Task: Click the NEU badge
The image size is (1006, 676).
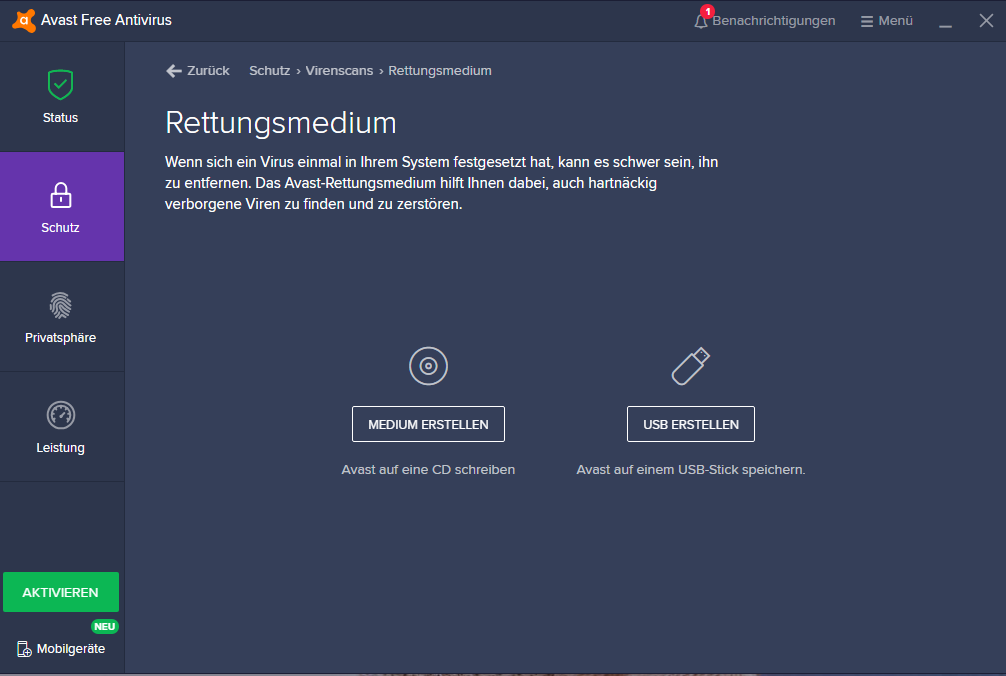Action: pyautogui.click(x=105, y=627)
